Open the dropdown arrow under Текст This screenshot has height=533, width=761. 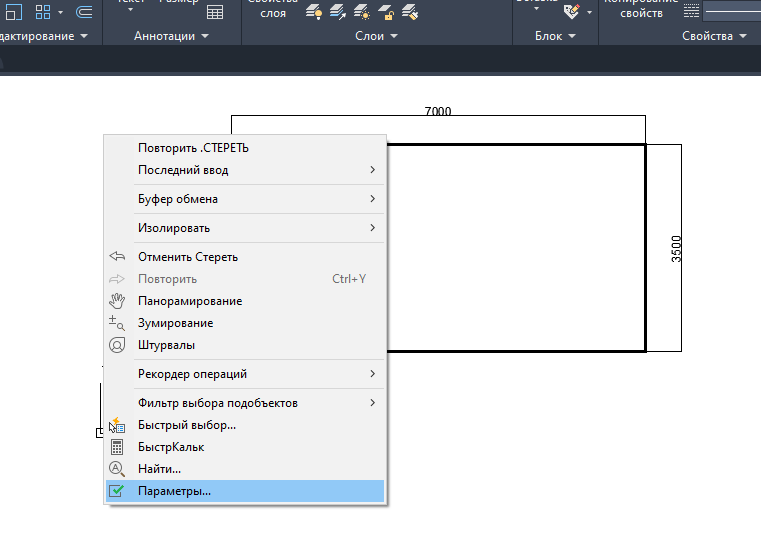131,9
